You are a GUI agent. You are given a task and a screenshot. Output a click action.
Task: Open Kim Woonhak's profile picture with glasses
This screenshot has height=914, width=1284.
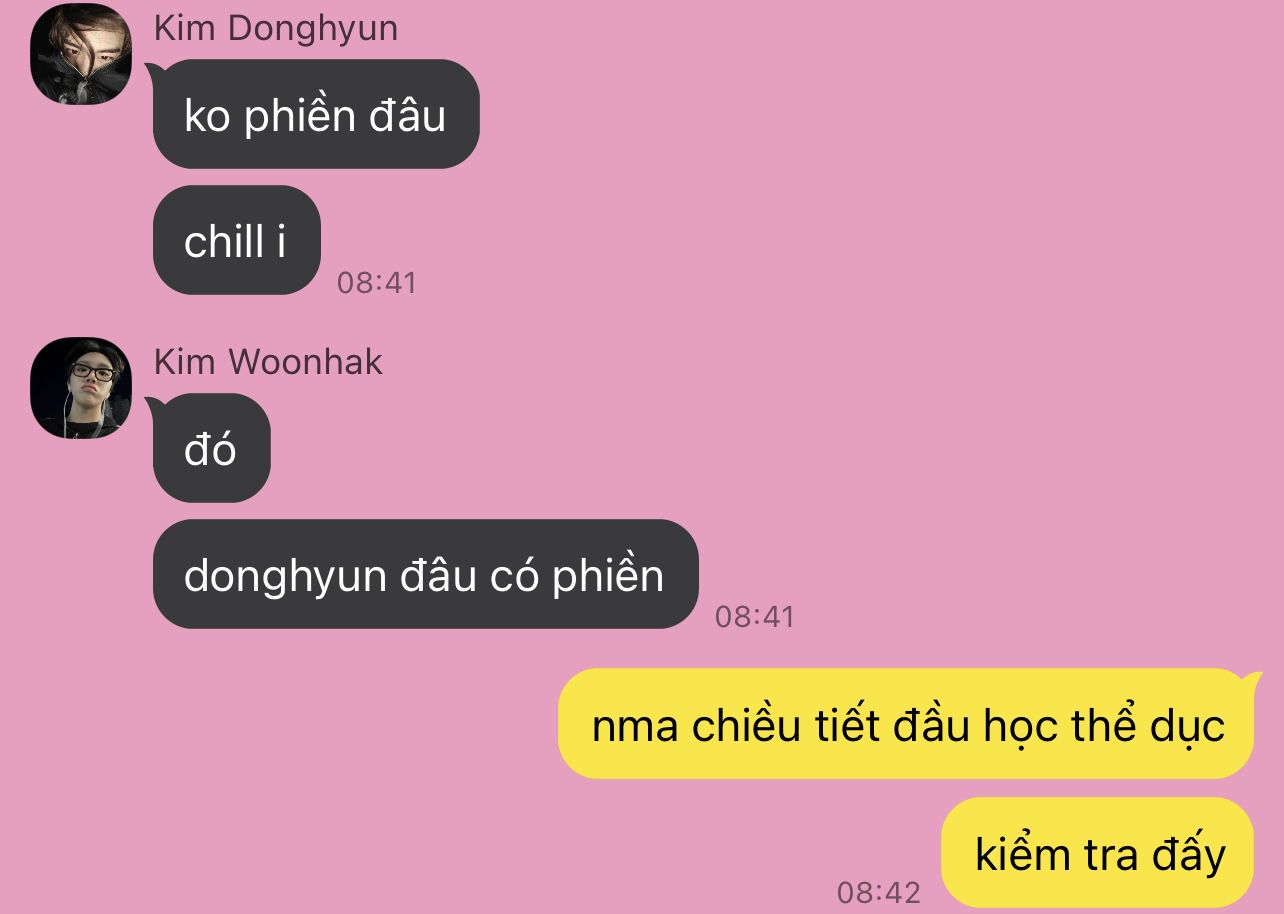(x=81, y=388)
